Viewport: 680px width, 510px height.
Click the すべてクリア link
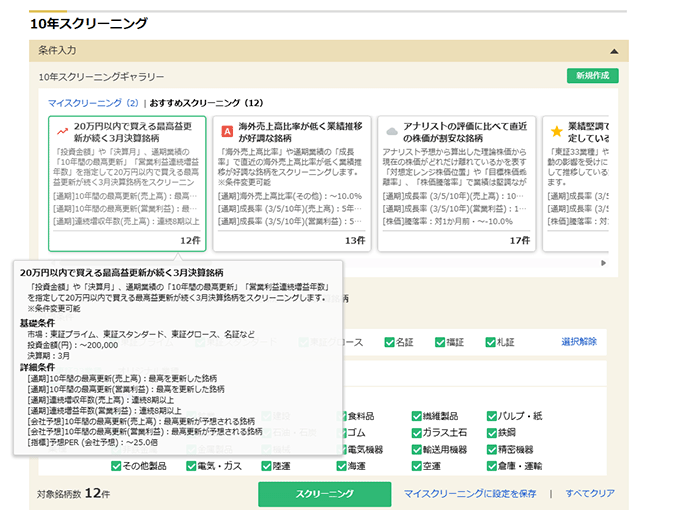(x=590, y=493)
